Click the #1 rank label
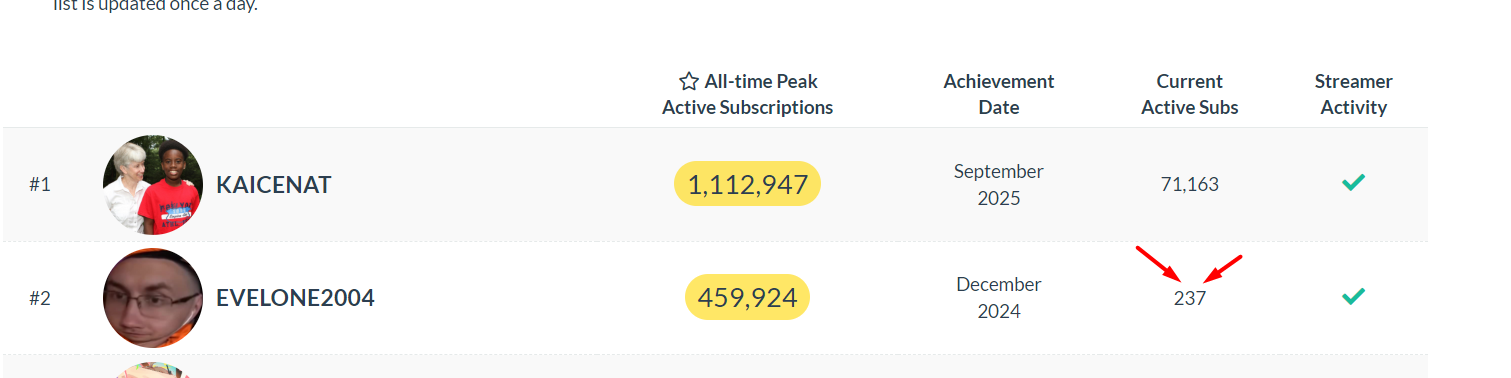The height and width of the screenshot is (378, 1511). pos(40,185)
